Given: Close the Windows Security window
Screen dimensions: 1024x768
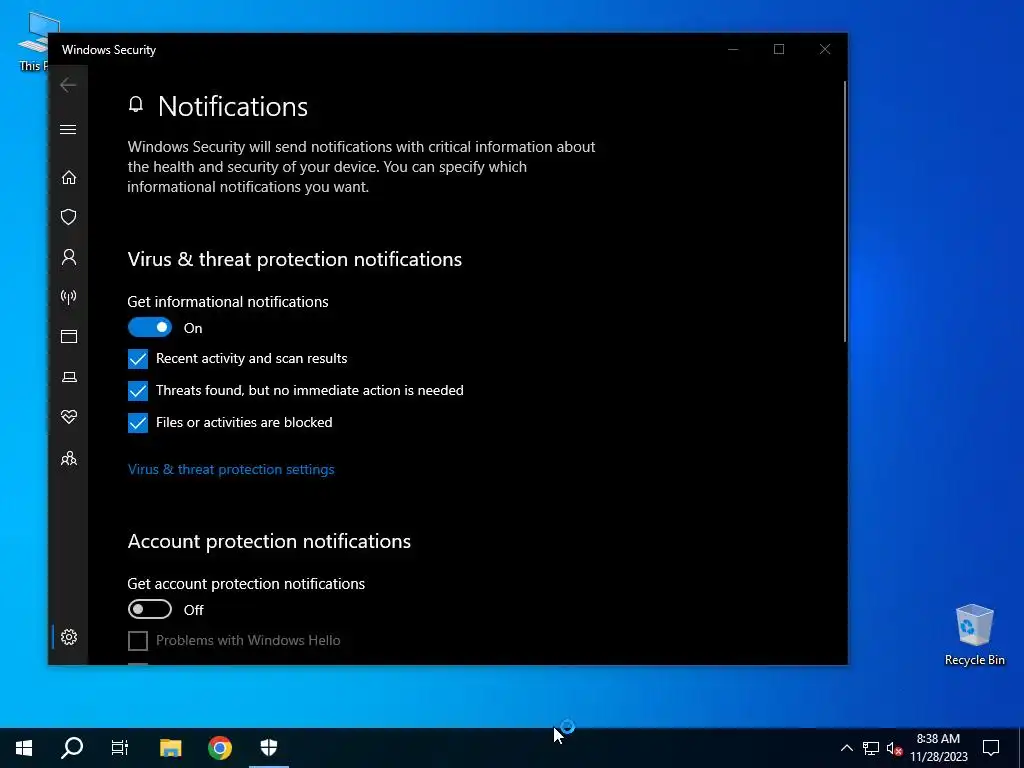Looking at the screenshot, I should coord(825,50).
